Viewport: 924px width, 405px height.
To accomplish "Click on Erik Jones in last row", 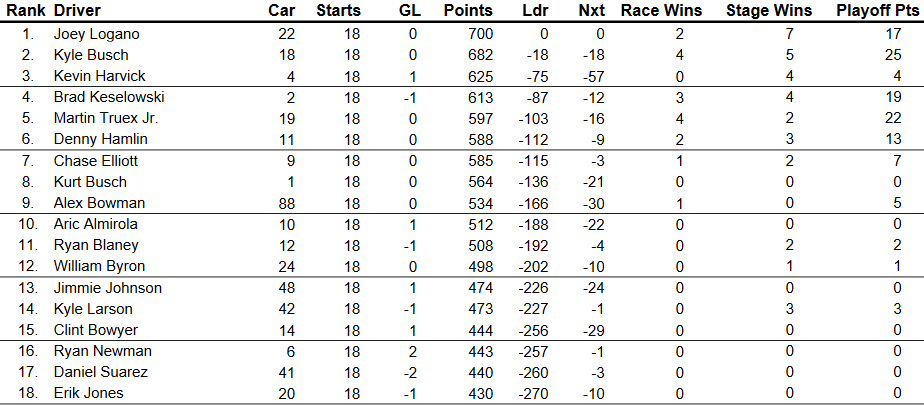I will [89, 393].
